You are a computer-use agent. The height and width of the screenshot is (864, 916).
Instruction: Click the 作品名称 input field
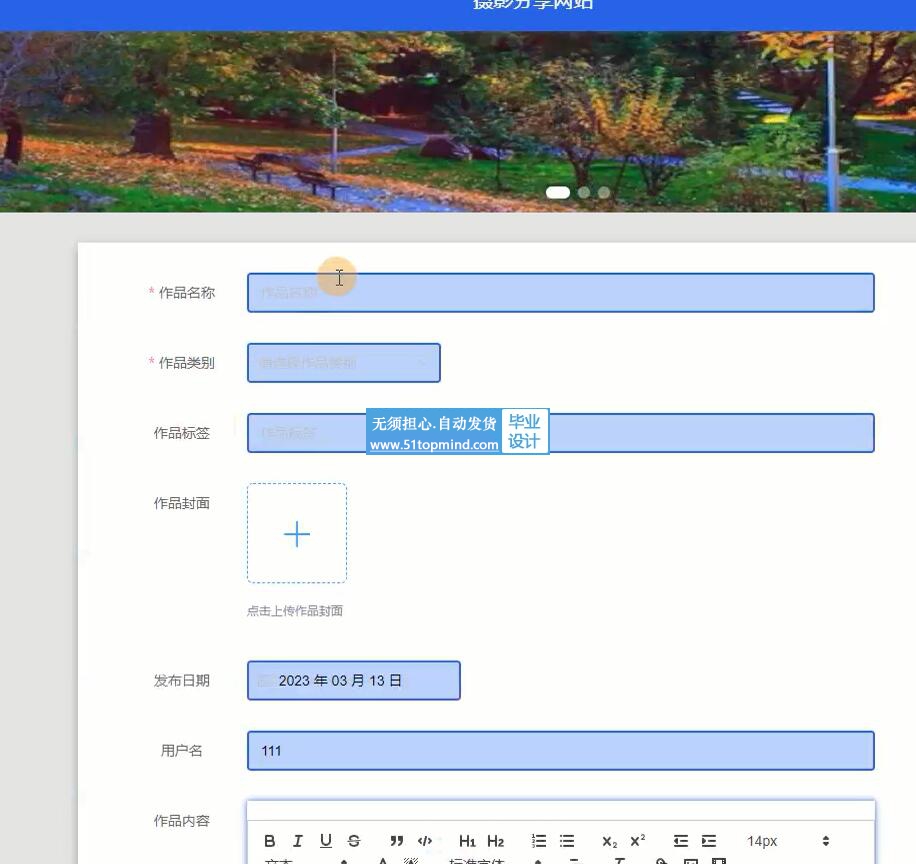(x=561, y=293)
